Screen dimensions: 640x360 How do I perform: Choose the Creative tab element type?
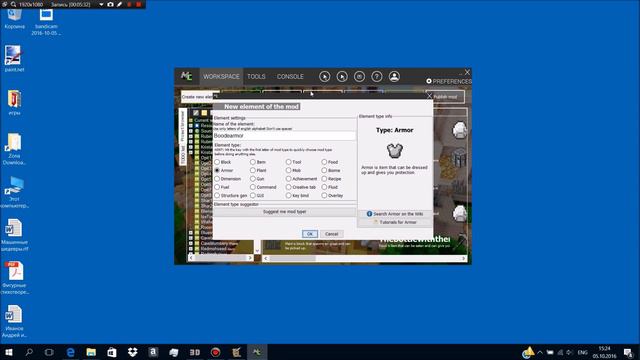click(x=289, y=187)
